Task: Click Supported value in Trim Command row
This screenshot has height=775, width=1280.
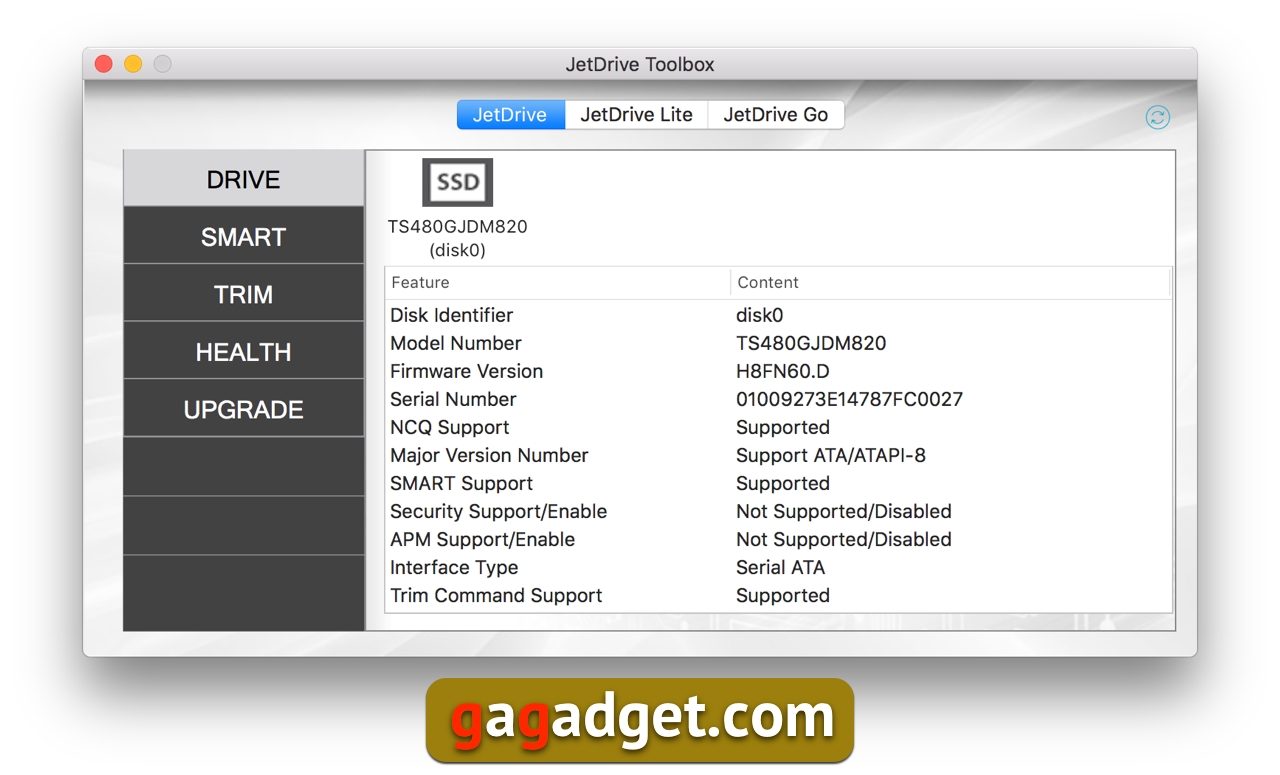Action: click(783, 595)
